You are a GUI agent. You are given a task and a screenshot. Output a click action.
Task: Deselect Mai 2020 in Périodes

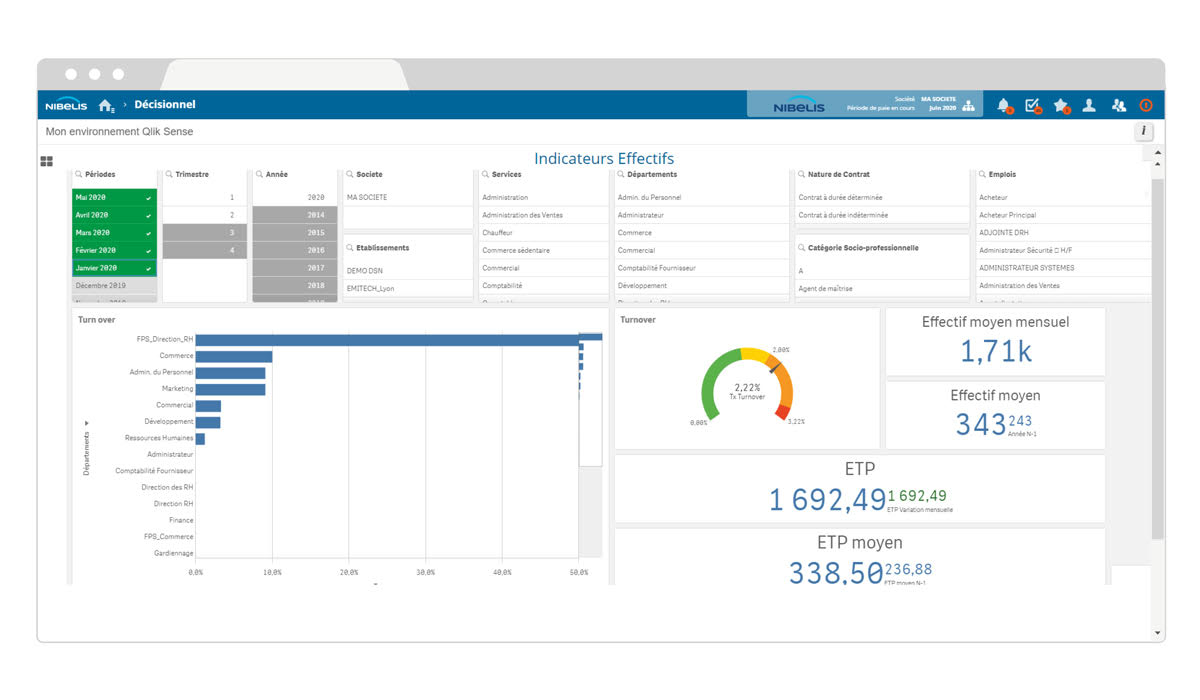point(114,197)
